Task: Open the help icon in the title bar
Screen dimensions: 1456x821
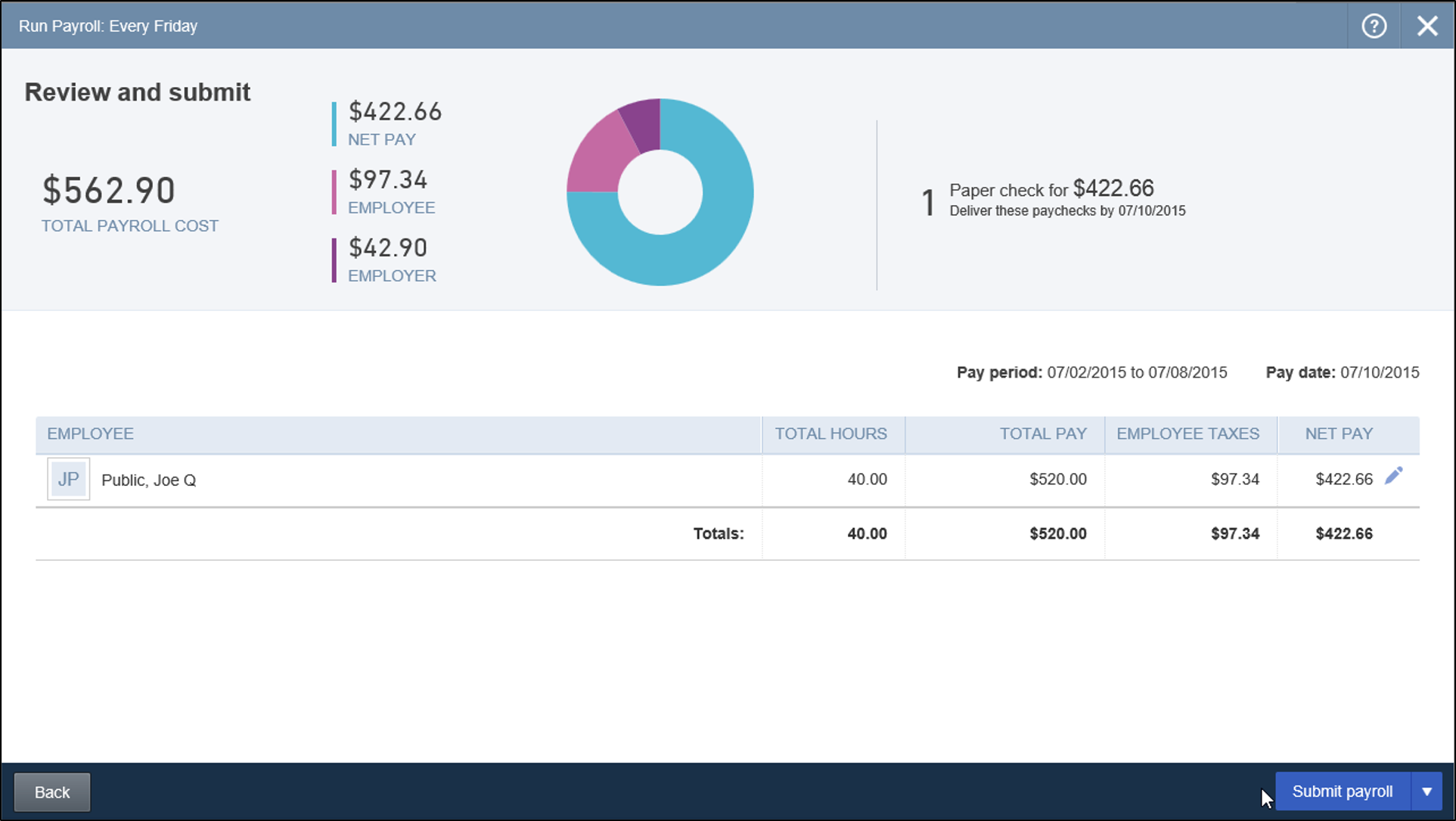Action: click(x=1373, y=25)
